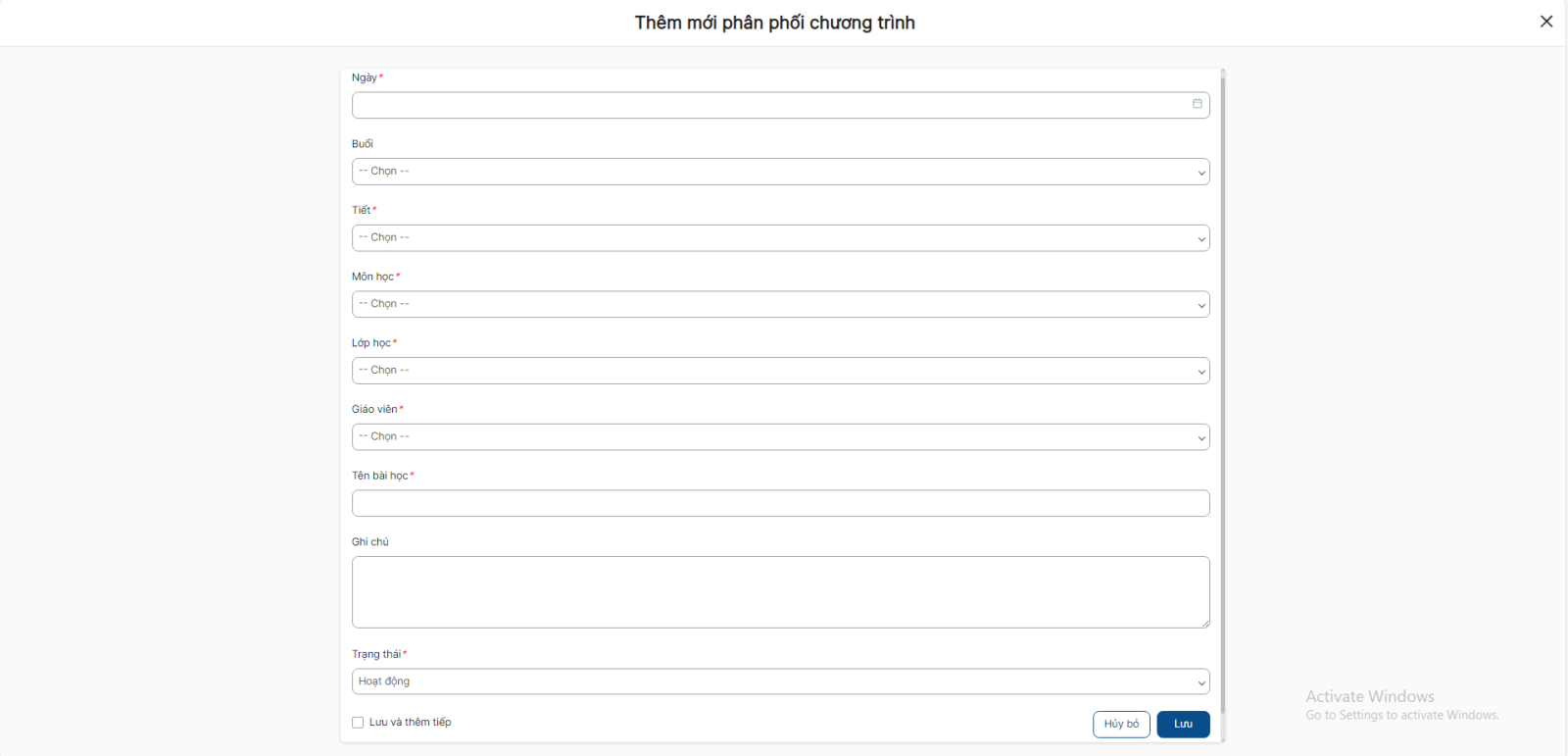Click the 'Trạng thái' field label

(x=376, y=654)
